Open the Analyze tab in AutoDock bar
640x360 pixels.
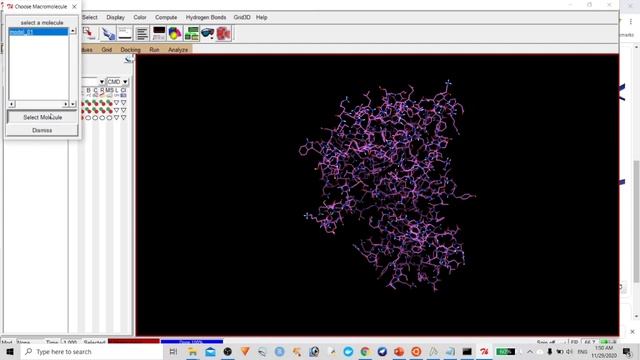[178, 50]
